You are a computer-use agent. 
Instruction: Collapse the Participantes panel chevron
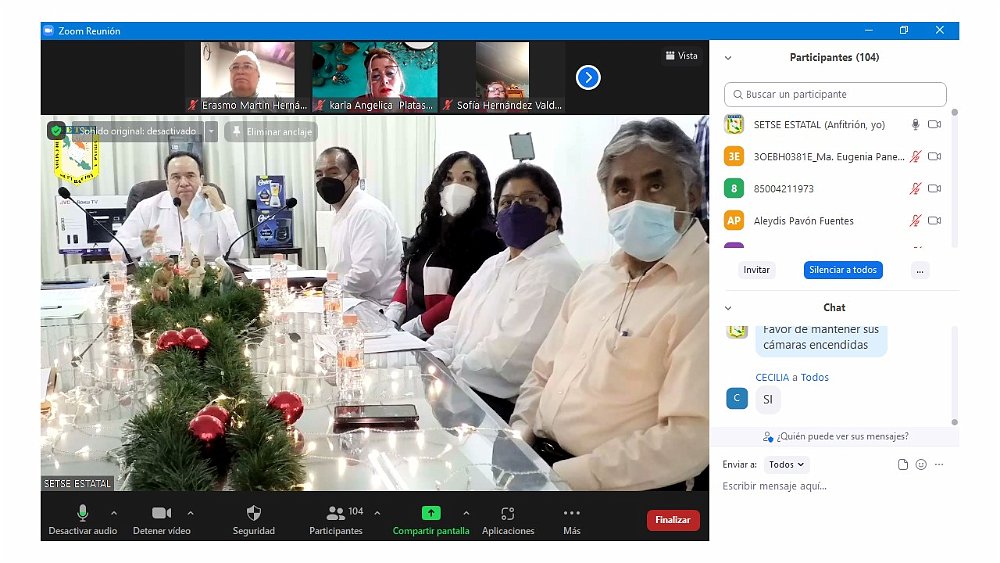[728, 58]
